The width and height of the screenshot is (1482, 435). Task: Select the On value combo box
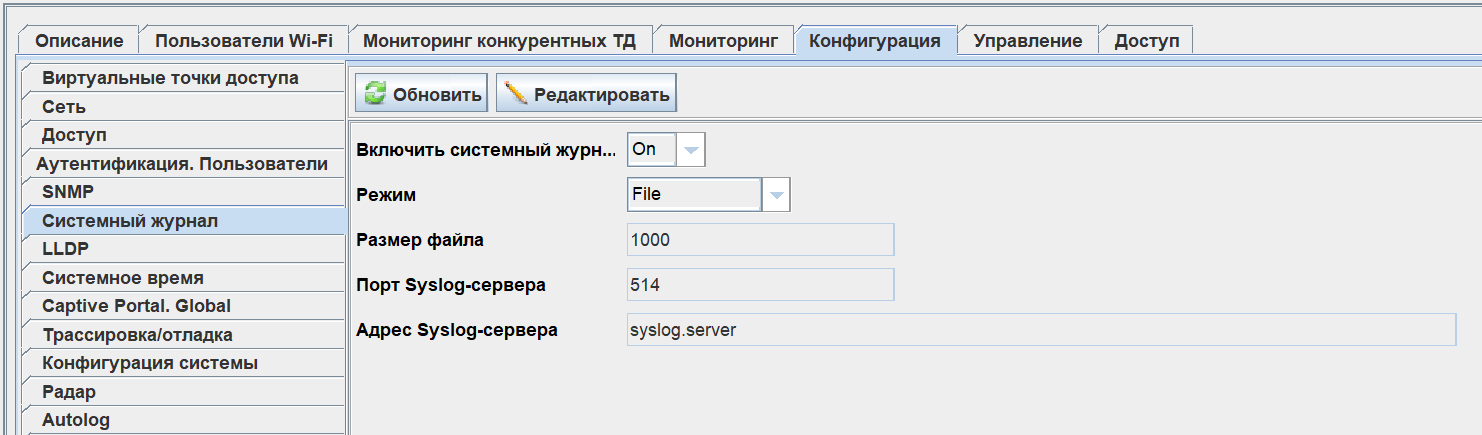click(x=652, y=150)
